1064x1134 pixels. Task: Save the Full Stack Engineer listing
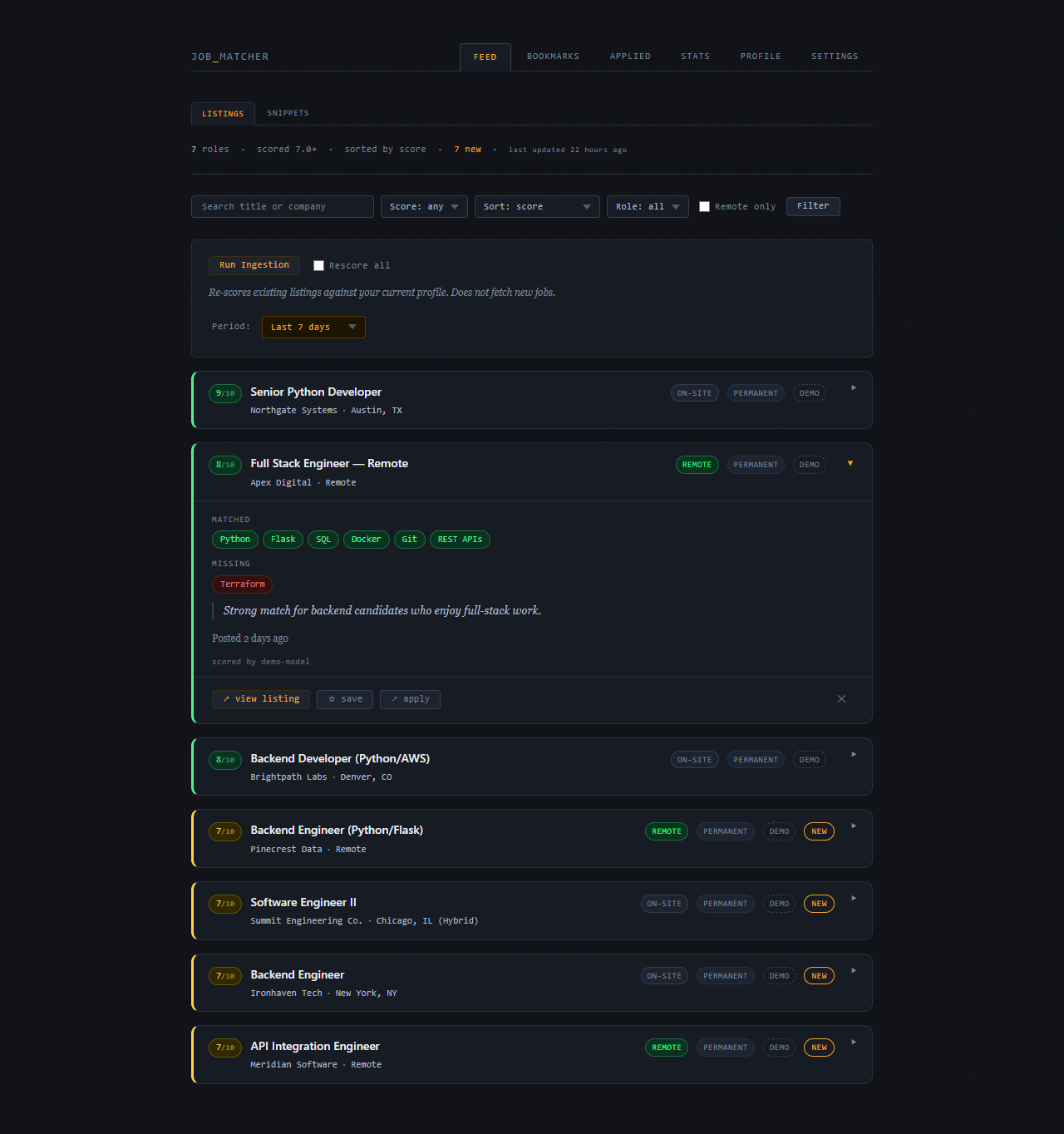click(x=344, y=699)
